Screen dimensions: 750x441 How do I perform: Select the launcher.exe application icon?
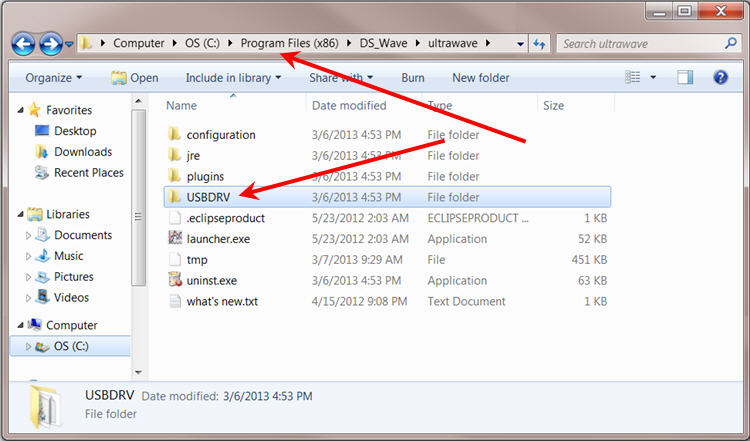[175, 238]
